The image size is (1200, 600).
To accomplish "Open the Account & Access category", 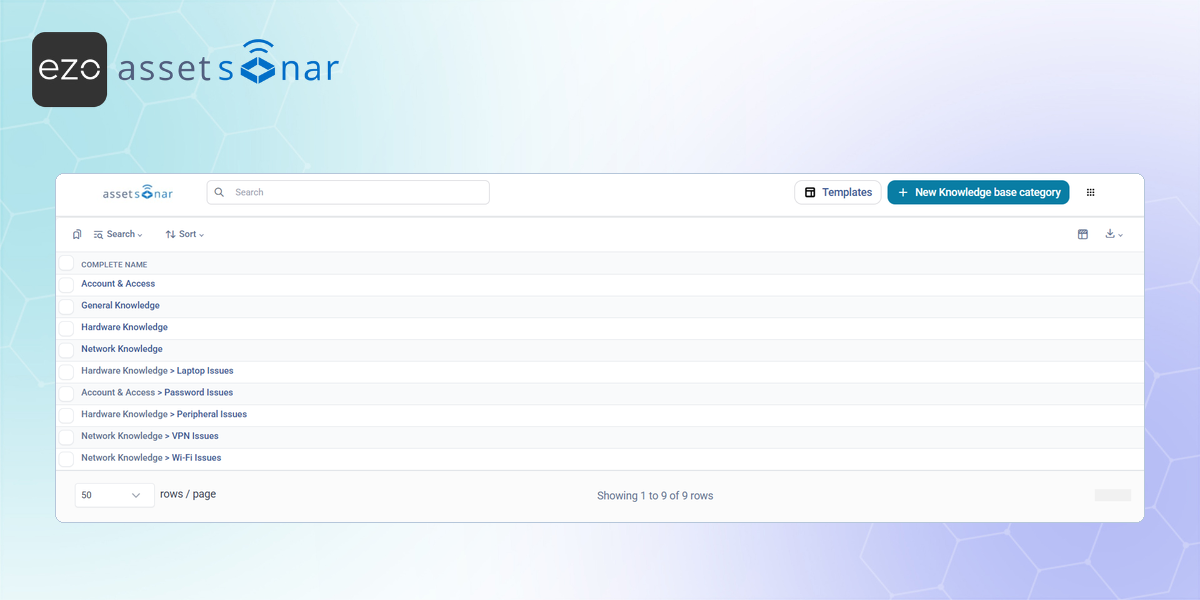I will 118,284.
